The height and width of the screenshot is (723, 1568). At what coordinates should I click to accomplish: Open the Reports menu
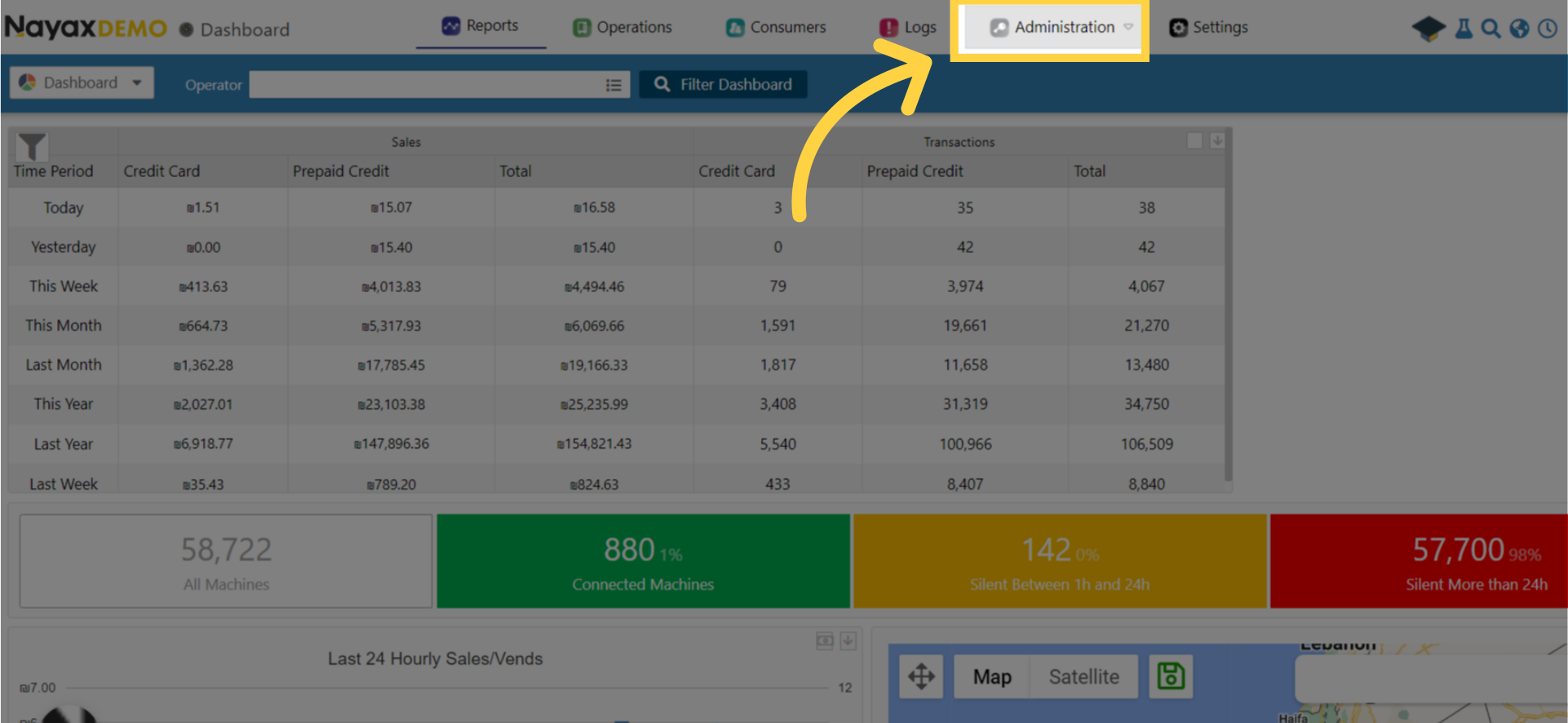(481, 26)
